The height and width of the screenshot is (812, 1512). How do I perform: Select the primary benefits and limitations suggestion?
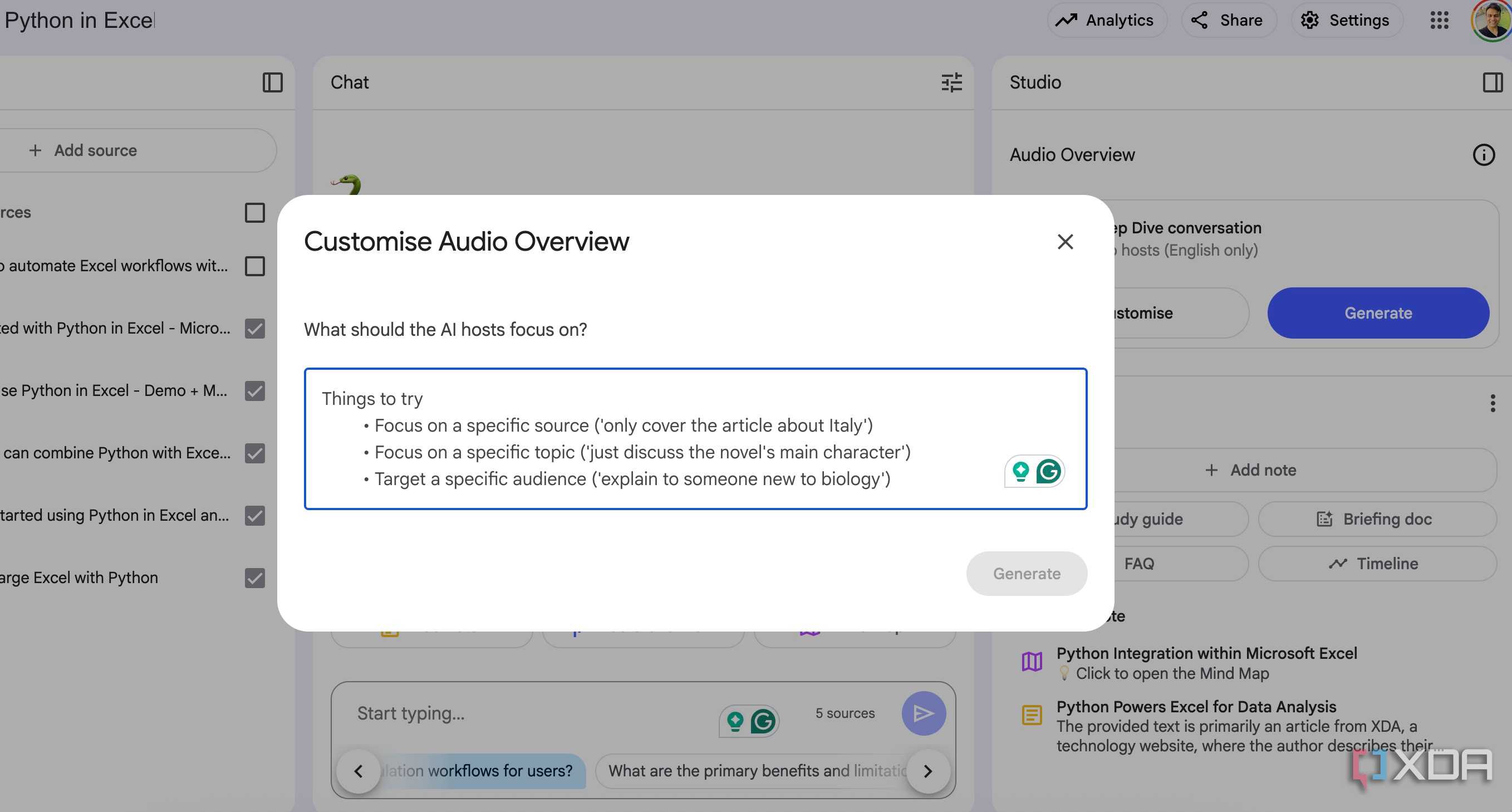(757, 771)
